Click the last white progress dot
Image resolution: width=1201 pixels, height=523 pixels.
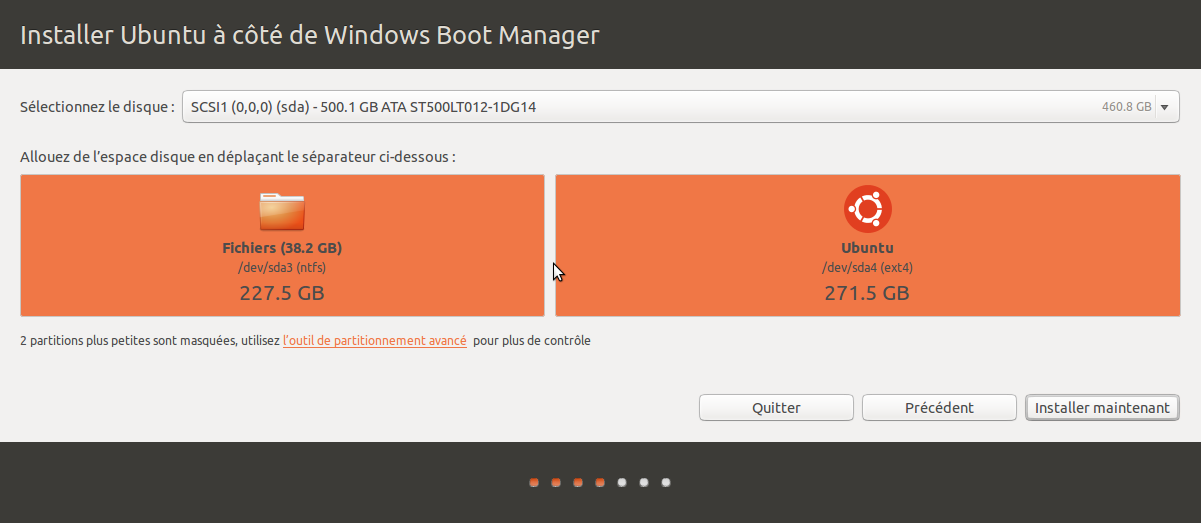pos(666,483)
